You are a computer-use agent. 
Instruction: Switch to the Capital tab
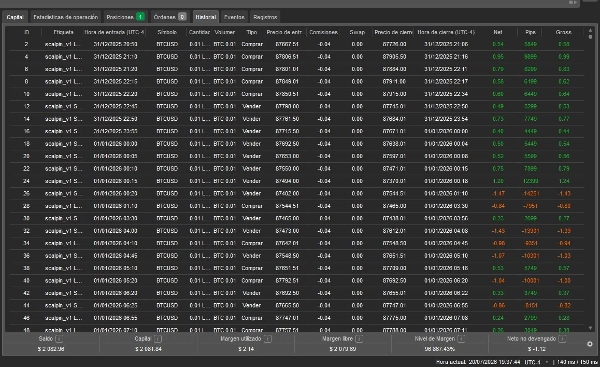click(15, 17)
